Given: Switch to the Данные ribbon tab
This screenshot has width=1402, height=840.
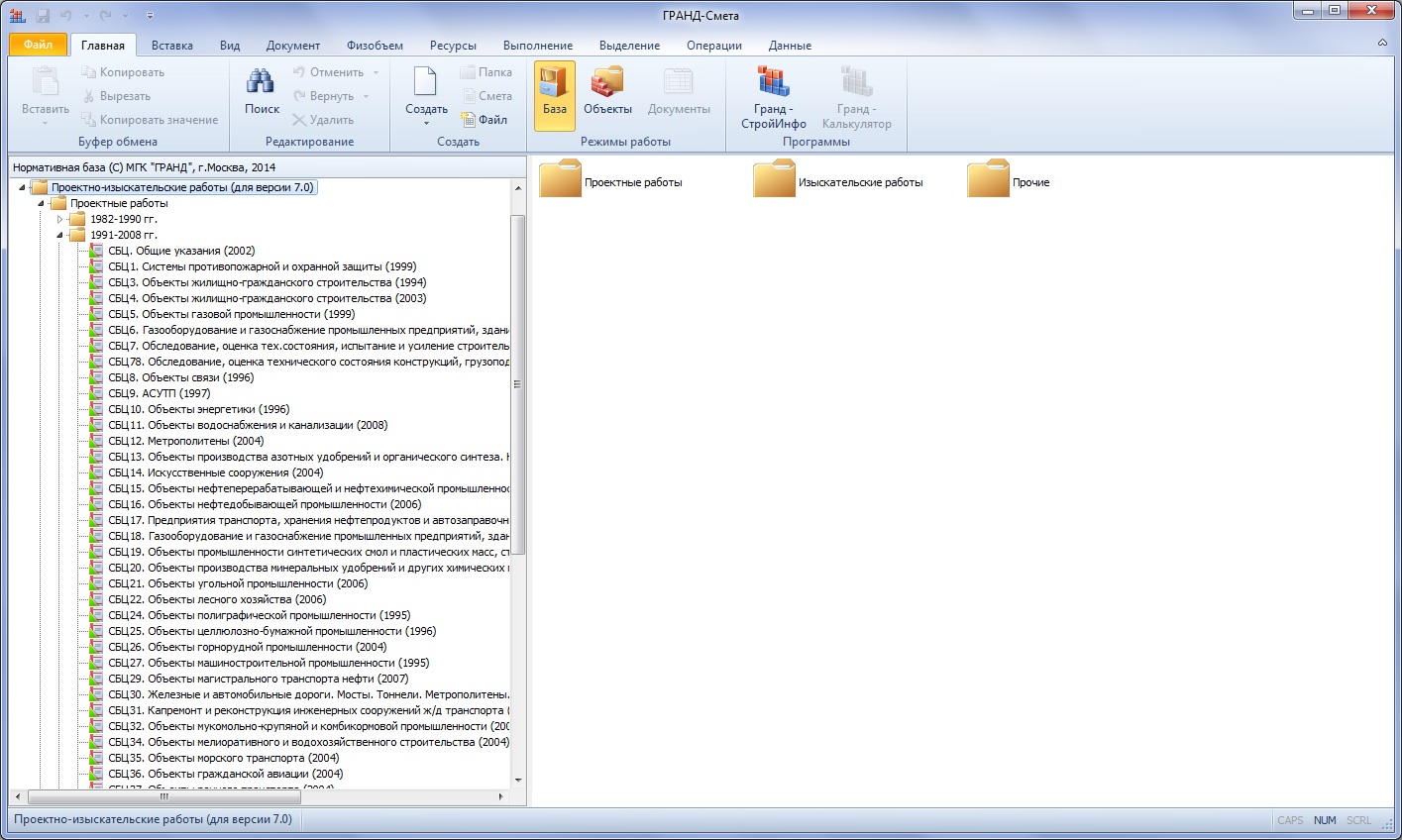Looking at the screenshot, I should [790, 46].
